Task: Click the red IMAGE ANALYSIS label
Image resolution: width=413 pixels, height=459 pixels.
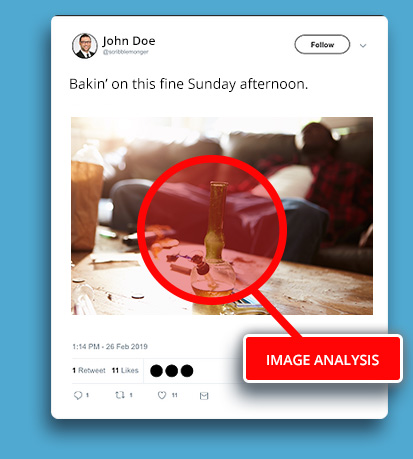Action: coord(323,359)
